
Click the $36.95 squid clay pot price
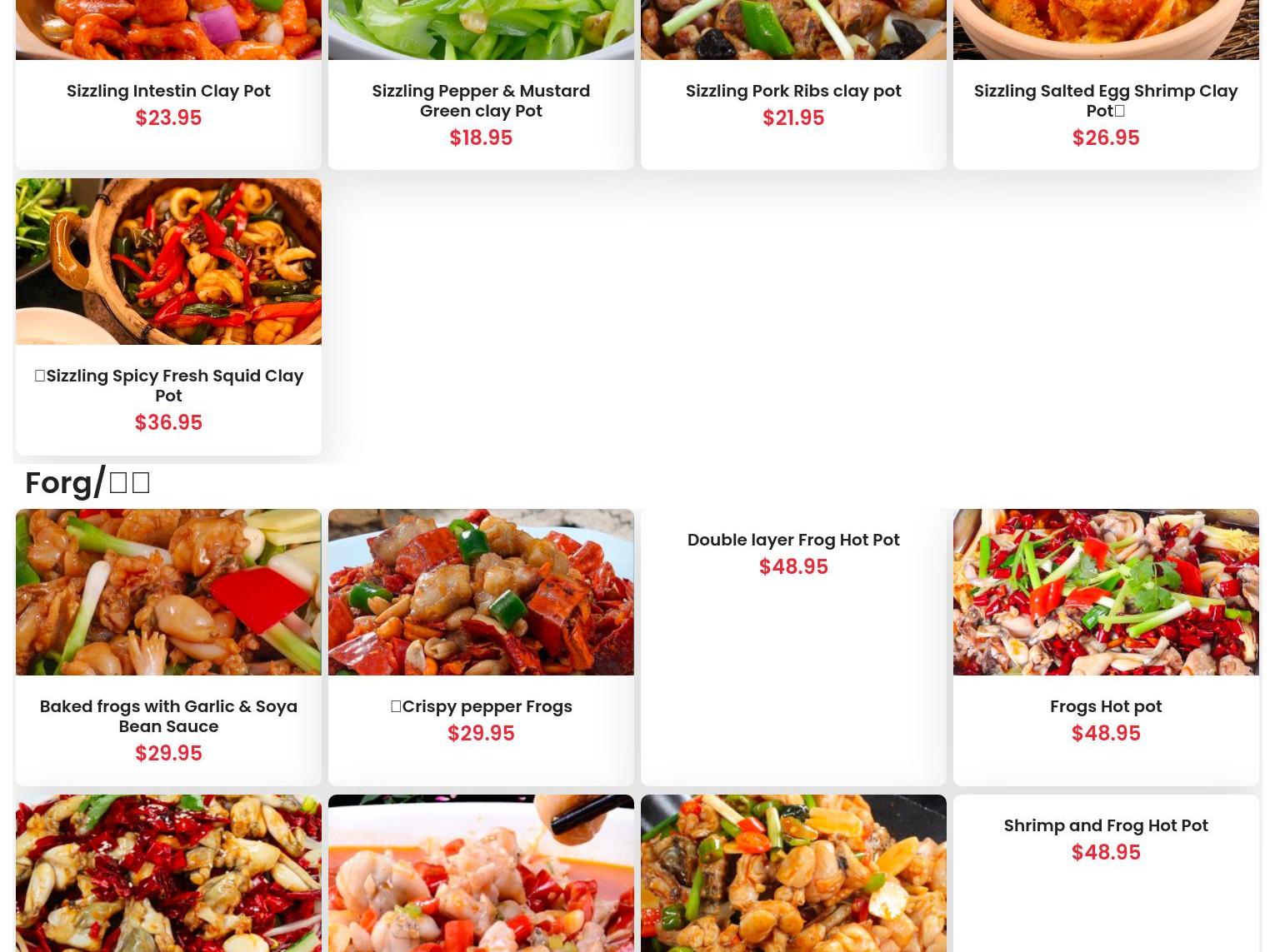point(168,422)
